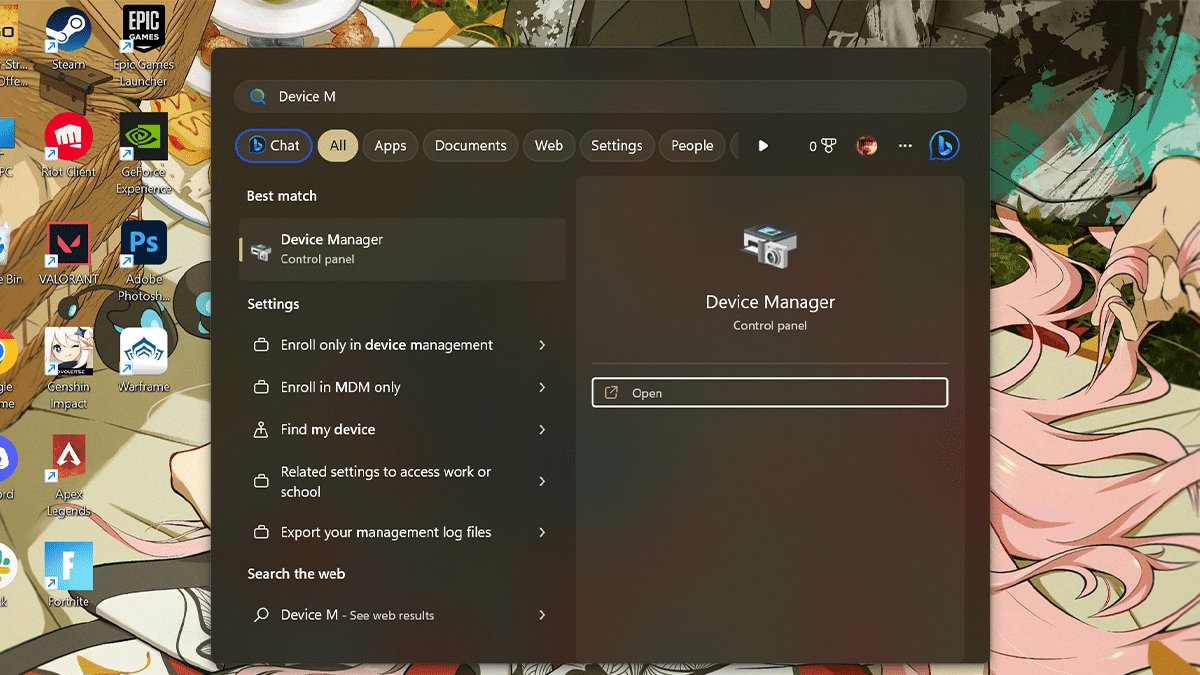Expand Device M web results chevron
Image resolution: width=1200 pixels, height=675 pixels.
pos(542,615)
